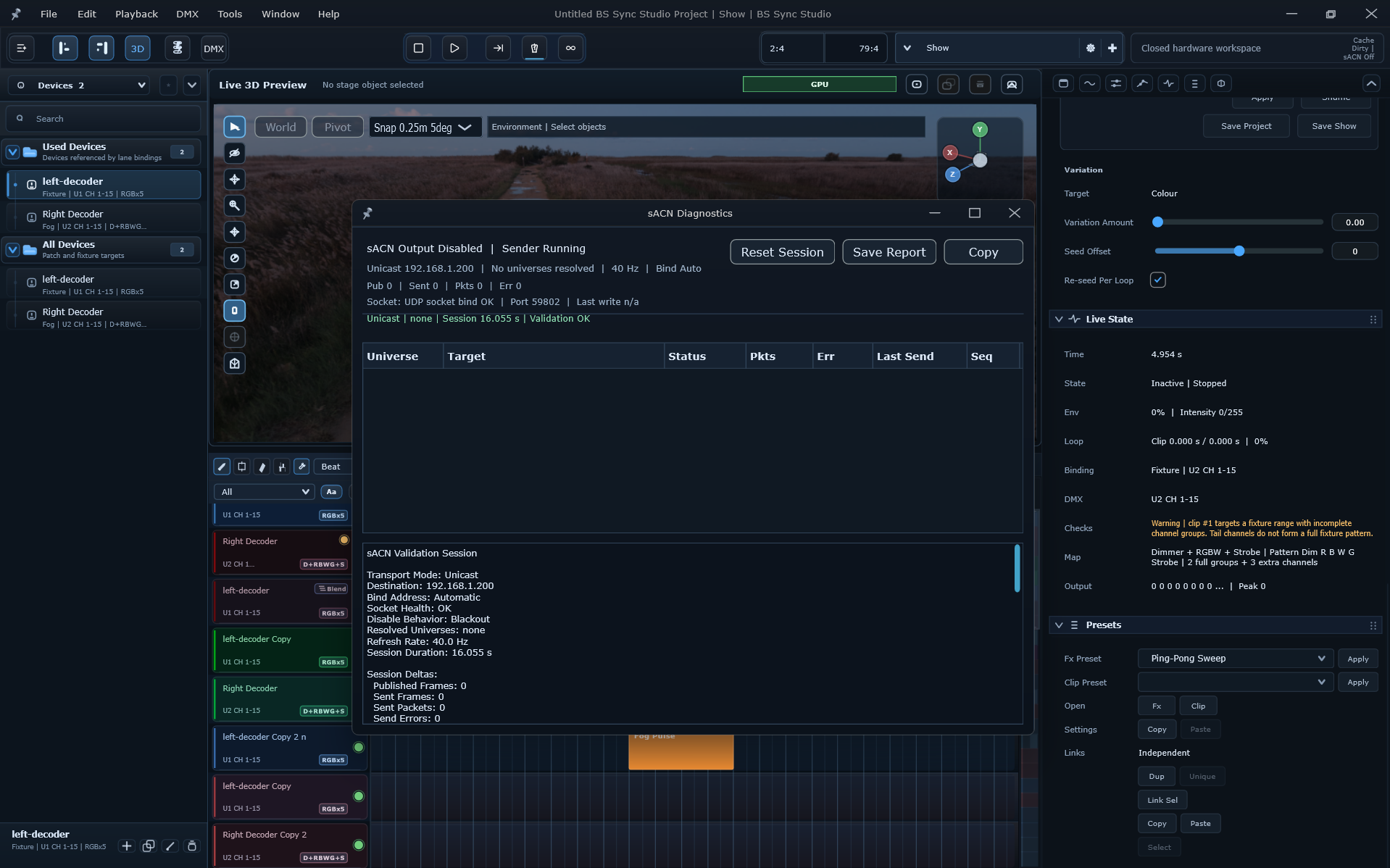Toggle the right panel layout icon
Image resolution: width=1390 pixels, height=868 pixels.
click(101, 49)
